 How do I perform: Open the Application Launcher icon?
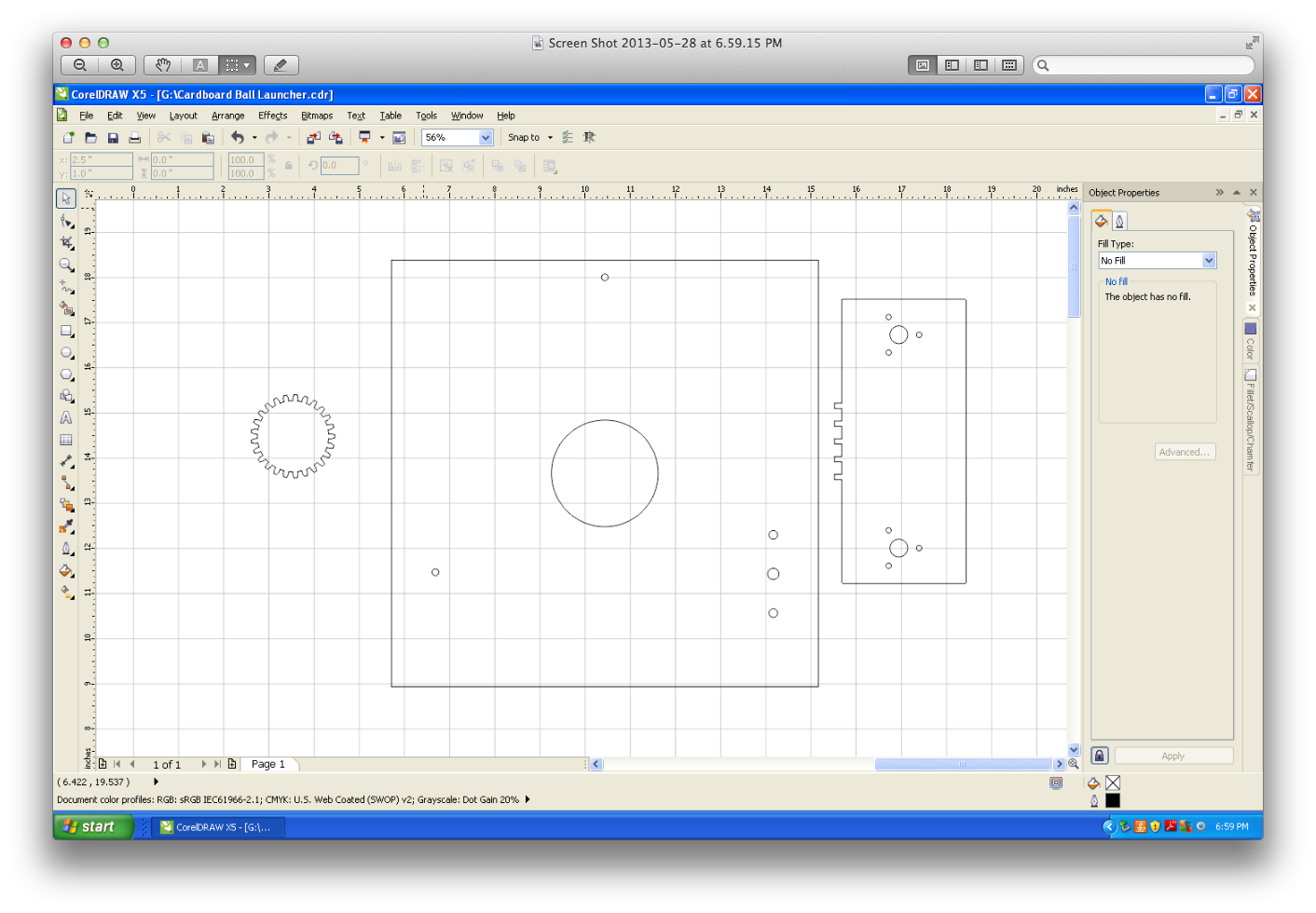coord(364,137)
